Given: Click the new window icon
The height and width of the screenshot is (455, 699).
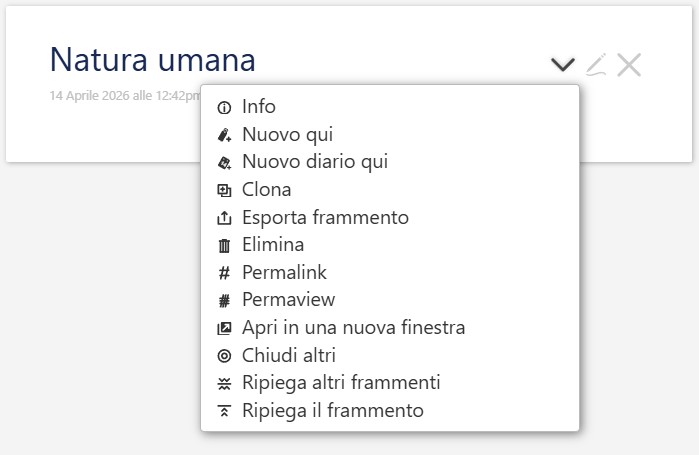Looking at the screenshot, I should [x=224, y=328].
